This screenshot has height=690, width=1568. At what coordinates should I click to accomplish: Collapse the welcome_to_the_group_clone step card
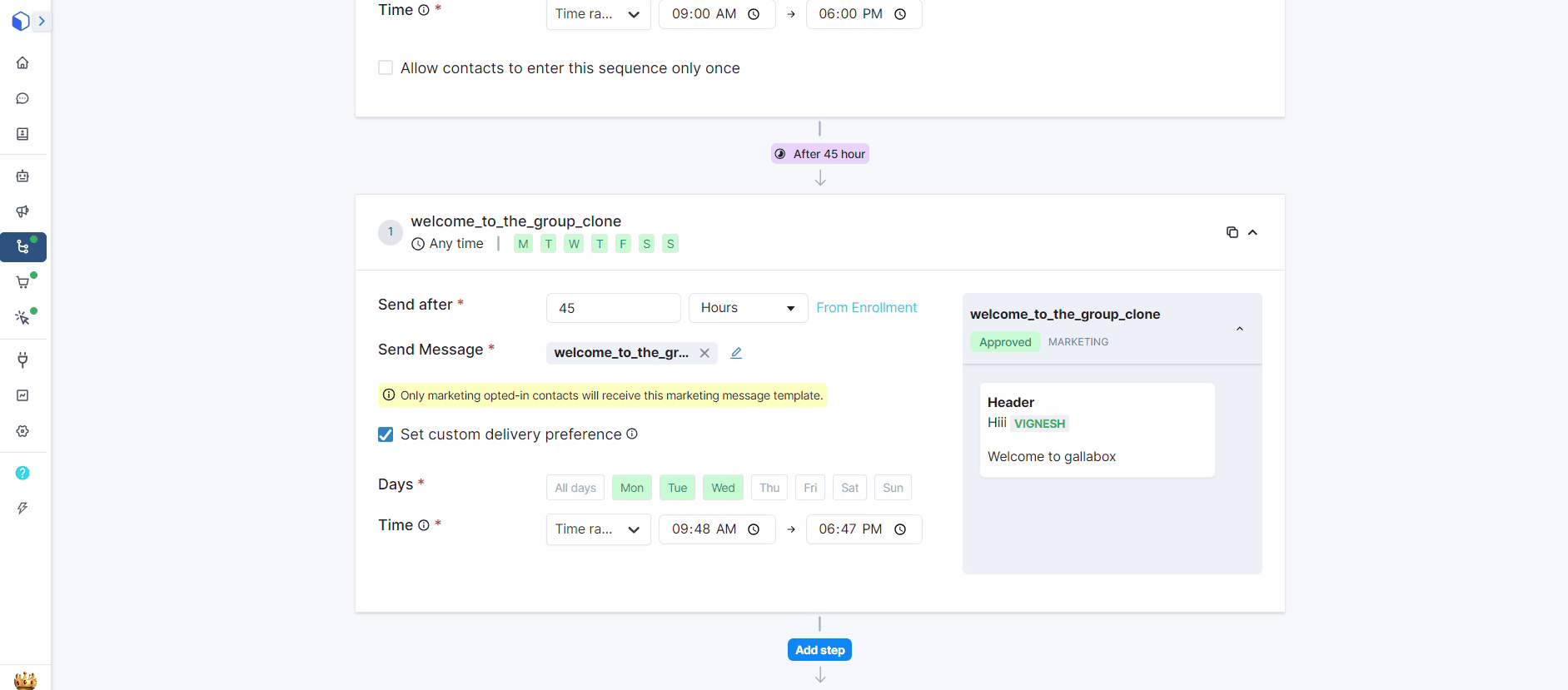point(1252,232)
